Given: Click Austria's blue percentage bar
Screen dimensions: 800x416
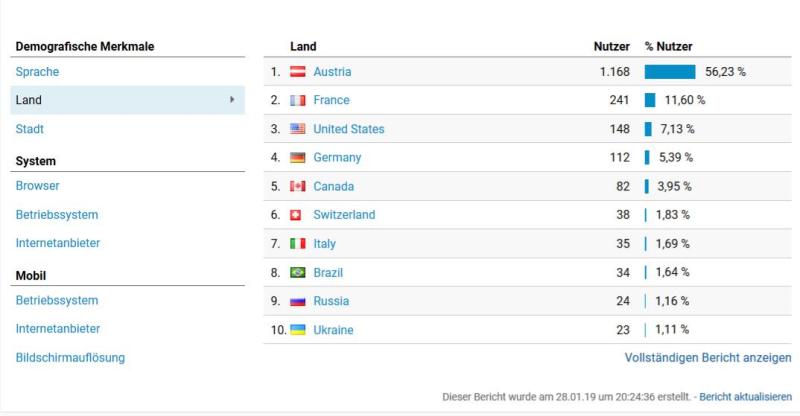Looking at the screenshot, I should 670,71.
